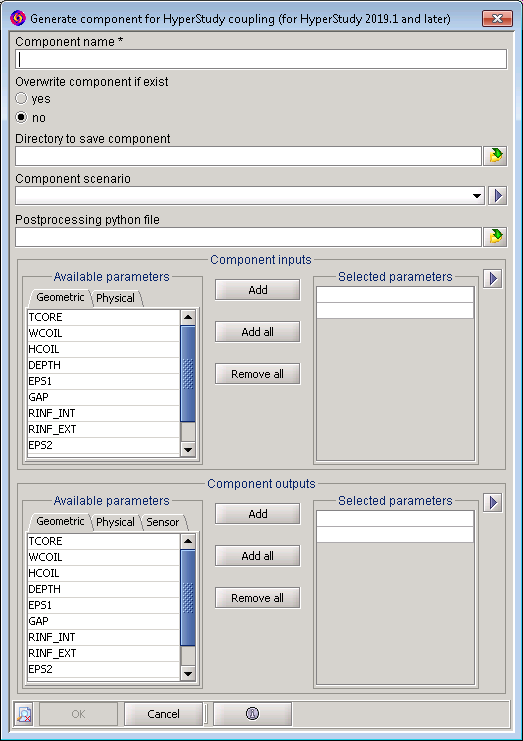Click the Cancel button
The image size is (523, 741).
[x=163, y=714]
